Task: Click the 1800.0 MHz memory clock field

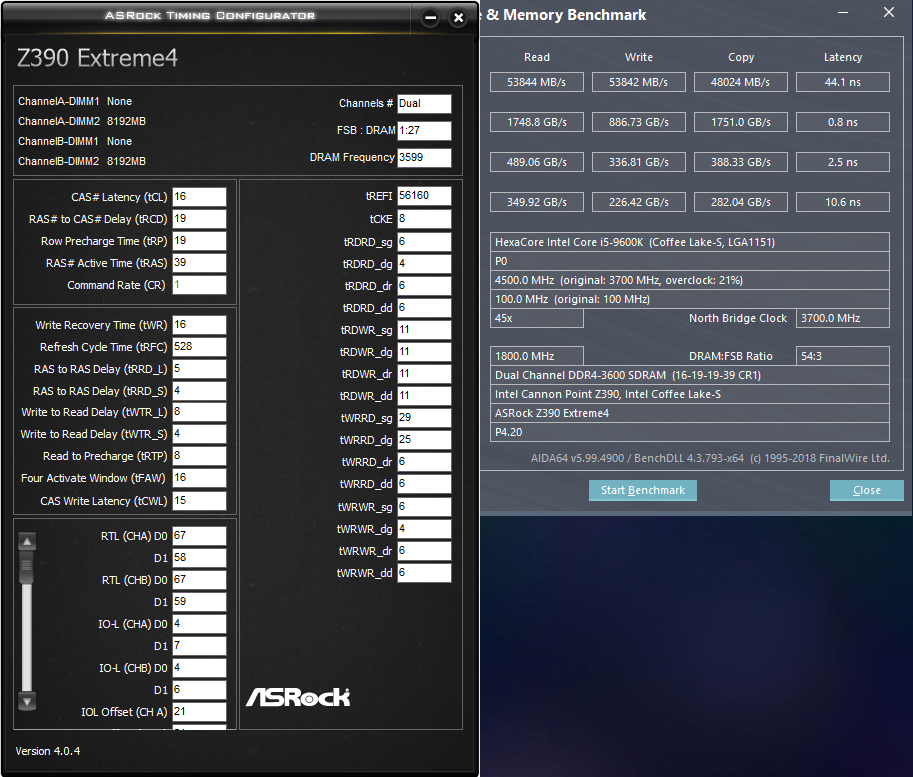Action: point(536,356)
